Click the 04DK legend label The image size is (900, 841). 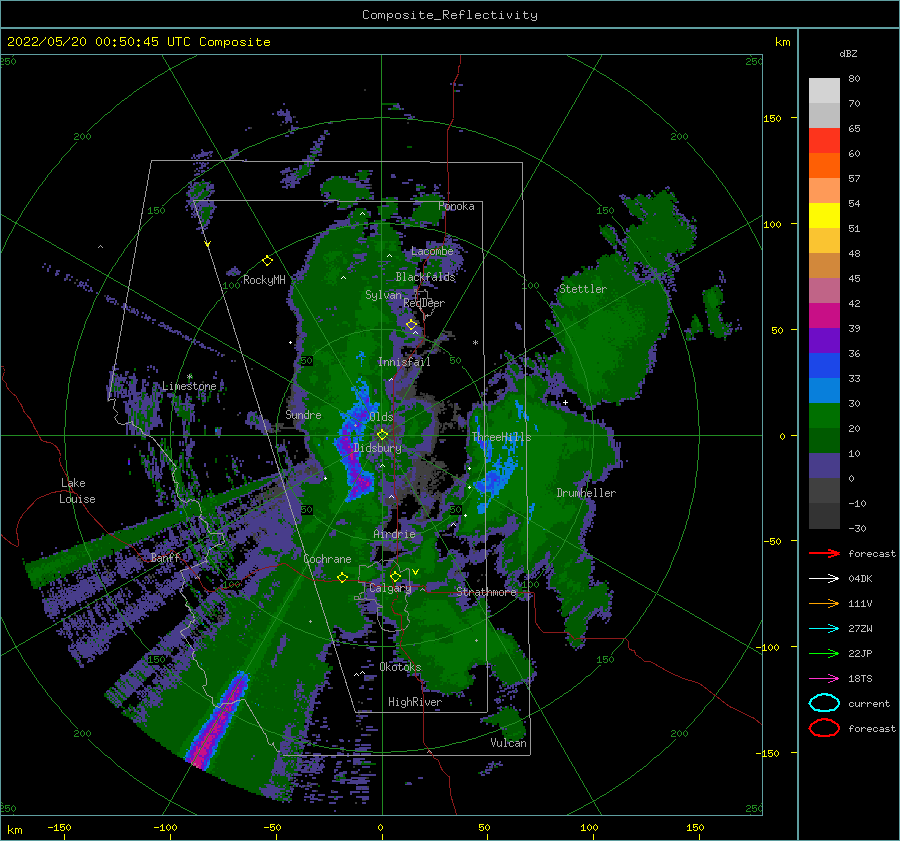(x=860, y=579)
